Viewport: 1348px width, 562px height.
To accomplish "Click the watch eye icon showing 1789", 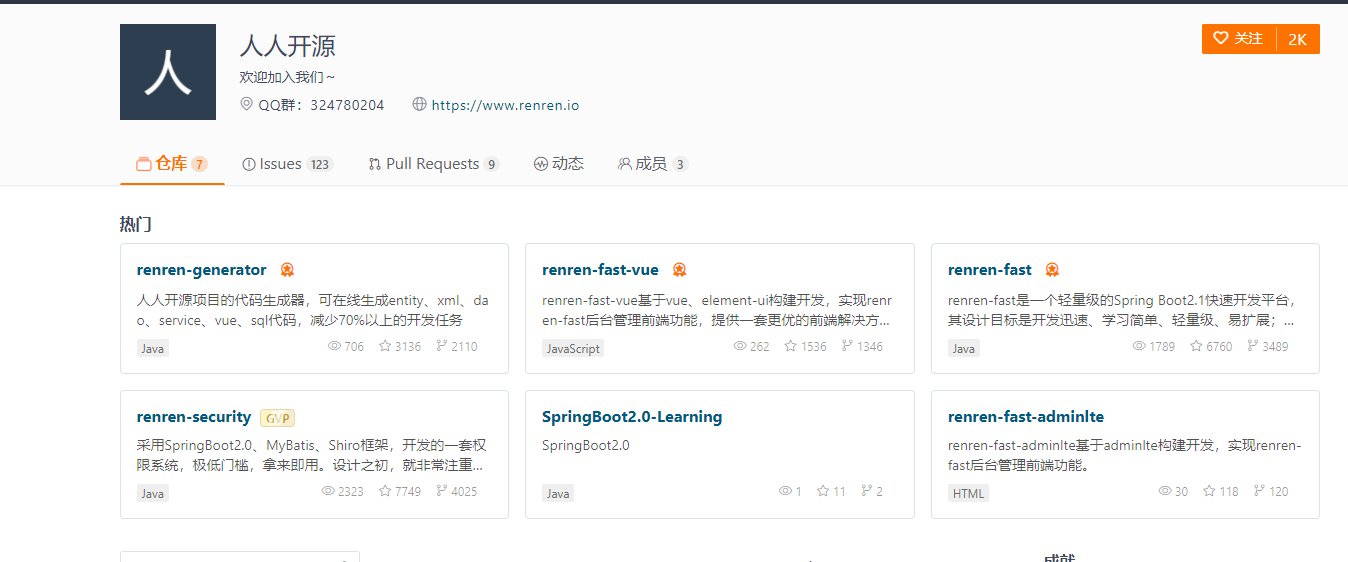I will click(x=1139, y=346).
